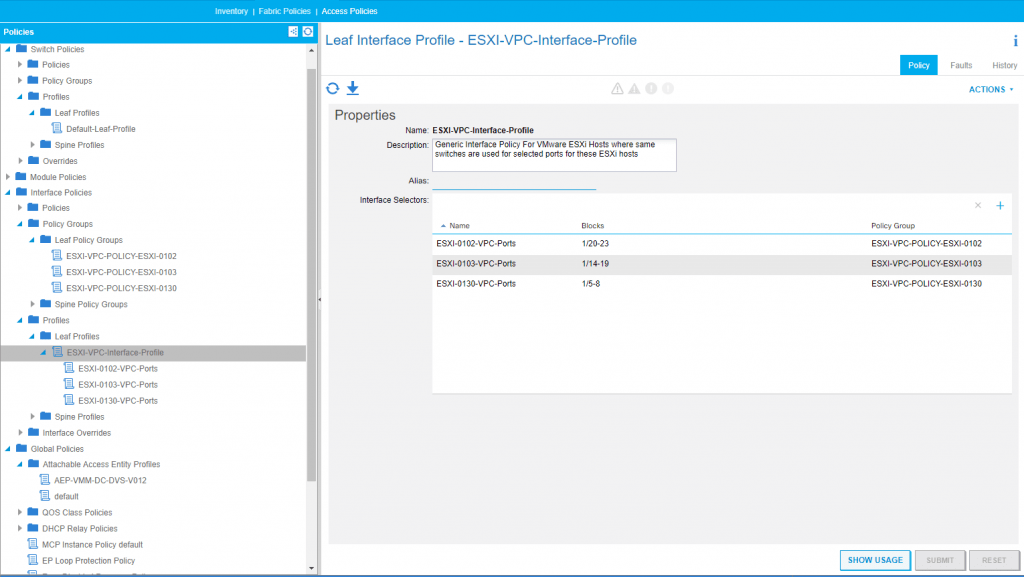Switch to the Faults tab
The width and height of the screenshot is (1024, 577).
[x=960, y=65]
